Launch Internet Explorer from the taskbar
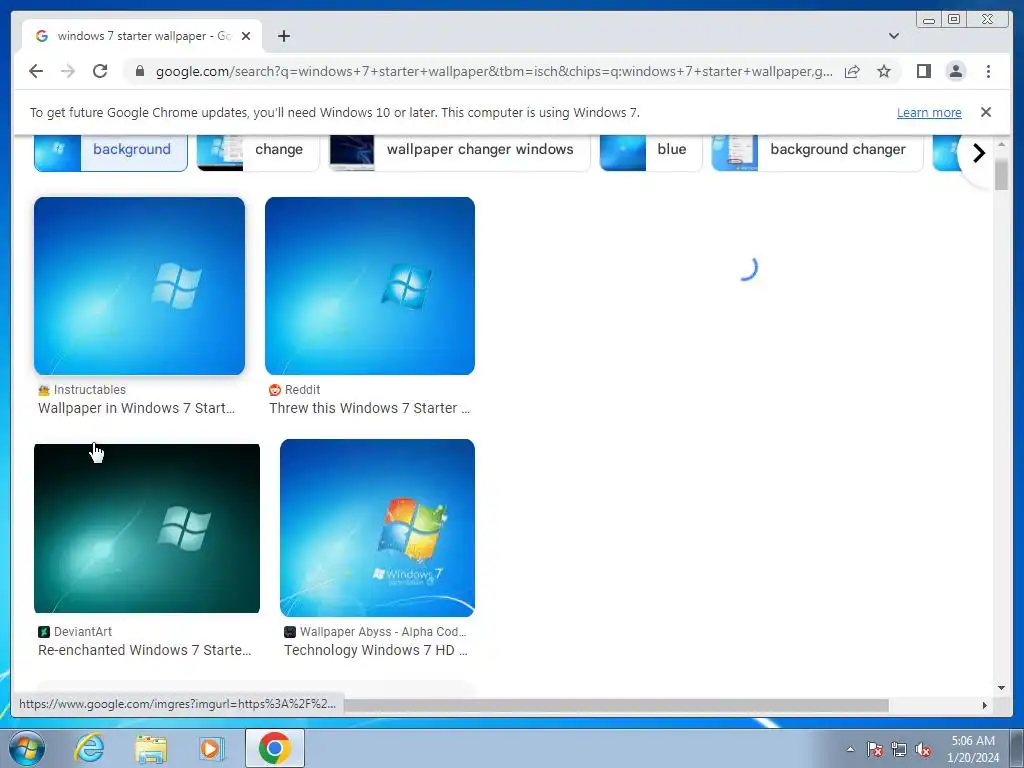The width and height of the screenshot is (1024, 768). coord(89,748)
